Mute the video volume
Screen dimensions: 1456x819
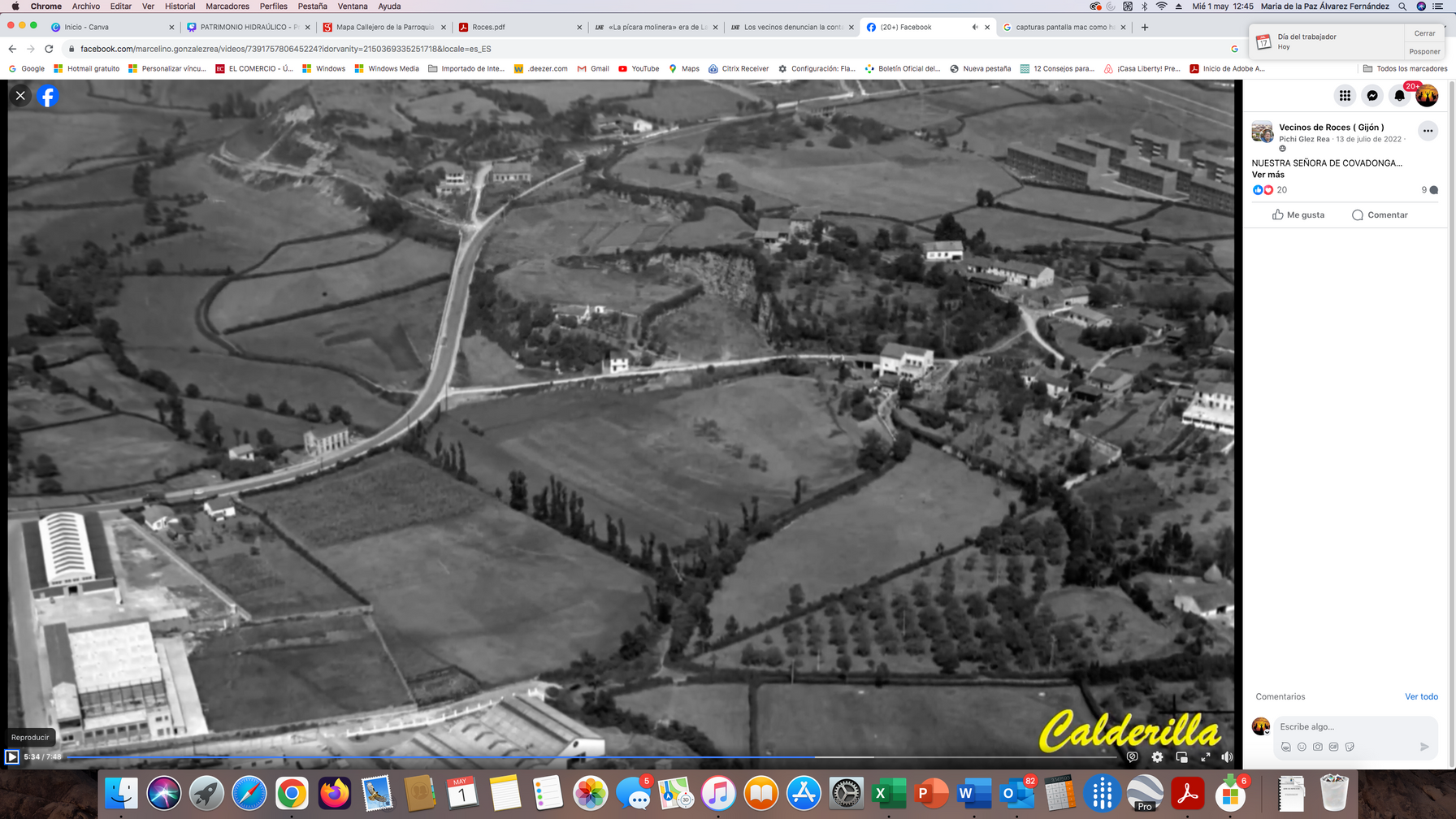pos(1227,756)
